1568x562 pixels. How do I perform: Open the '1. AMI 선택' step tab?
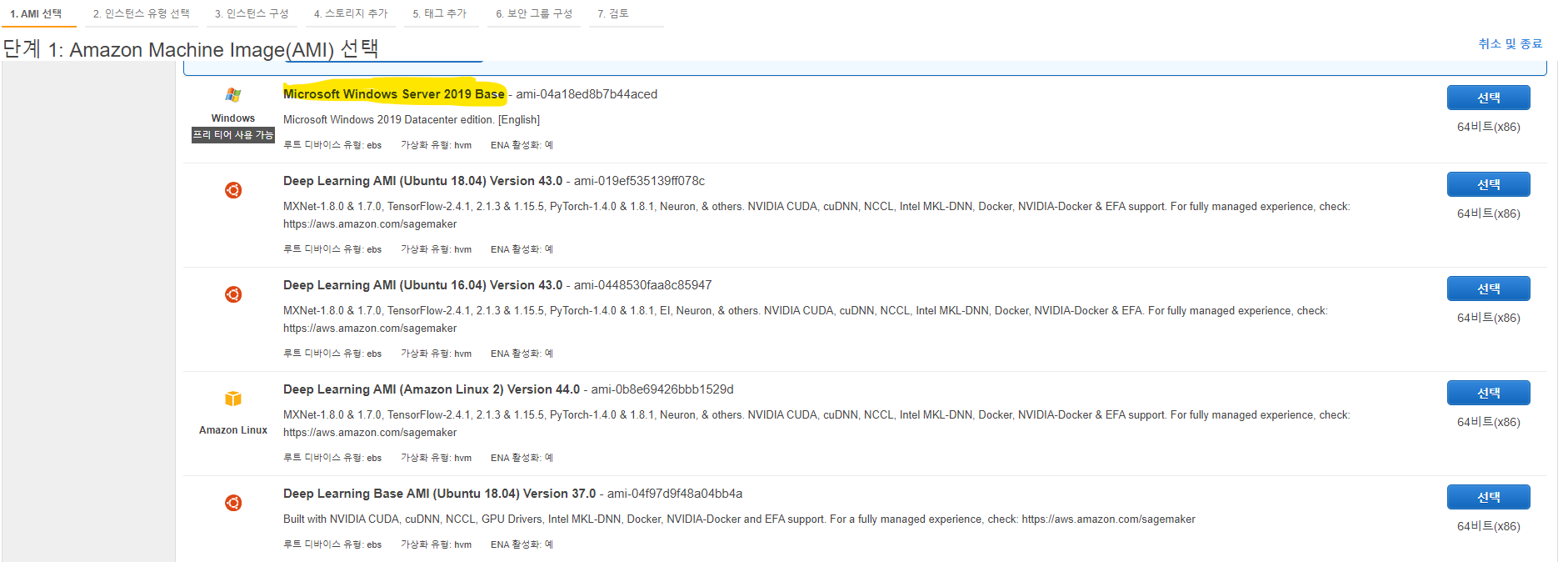pyautogui.click(x=36, y=14)
